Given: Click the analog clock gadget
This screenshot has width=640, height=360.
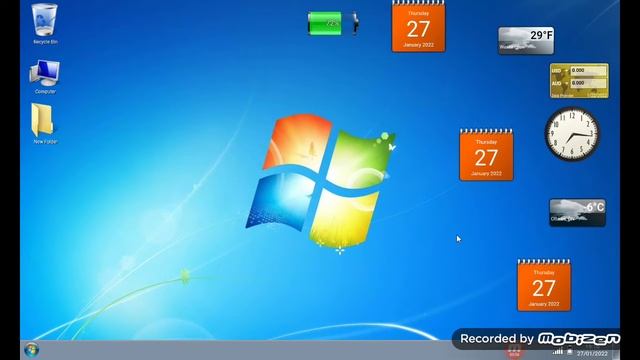Looking at the screenshot, I should pyautogui.click(x=572, y=134).
